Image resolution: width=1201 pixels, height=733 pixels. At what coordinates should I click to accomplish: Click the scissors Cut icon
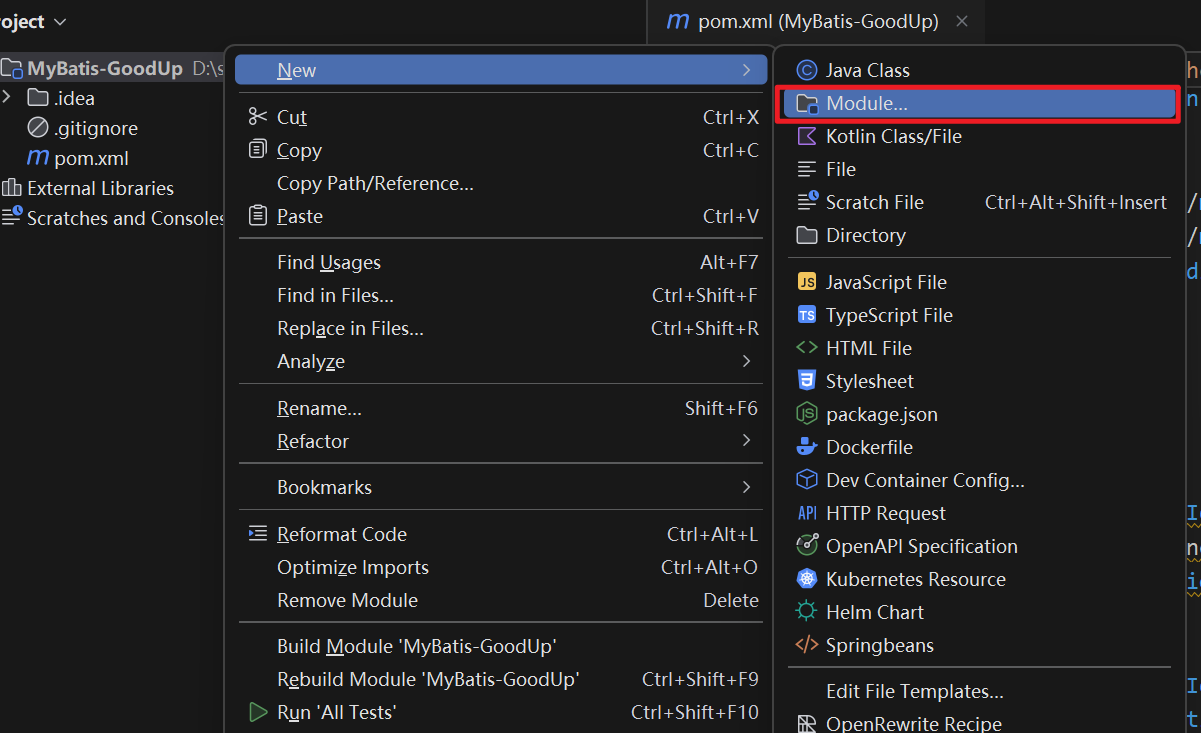click(x=258, y=117)
